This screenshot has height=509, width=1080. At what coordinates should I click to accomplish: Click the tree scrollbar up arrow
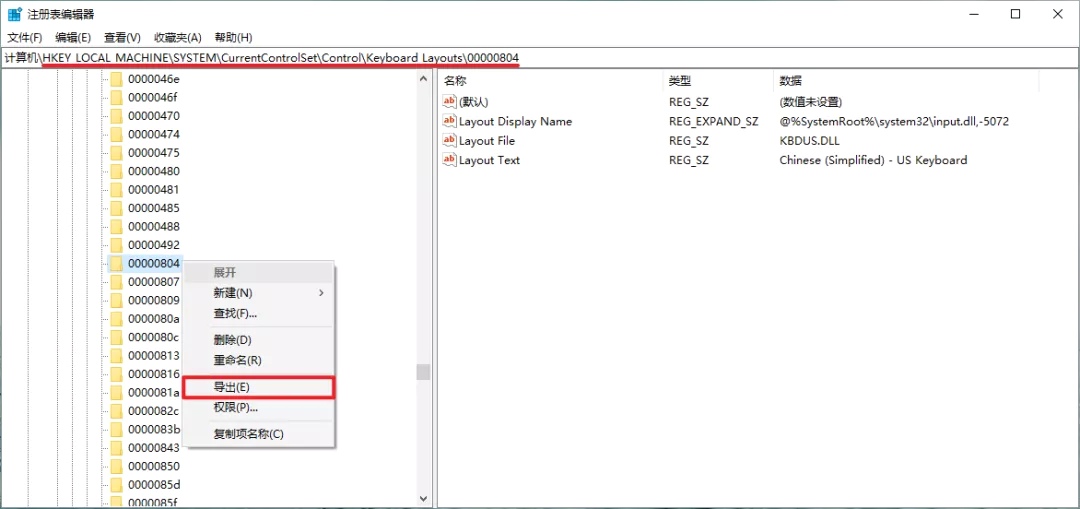coord(423,79)
